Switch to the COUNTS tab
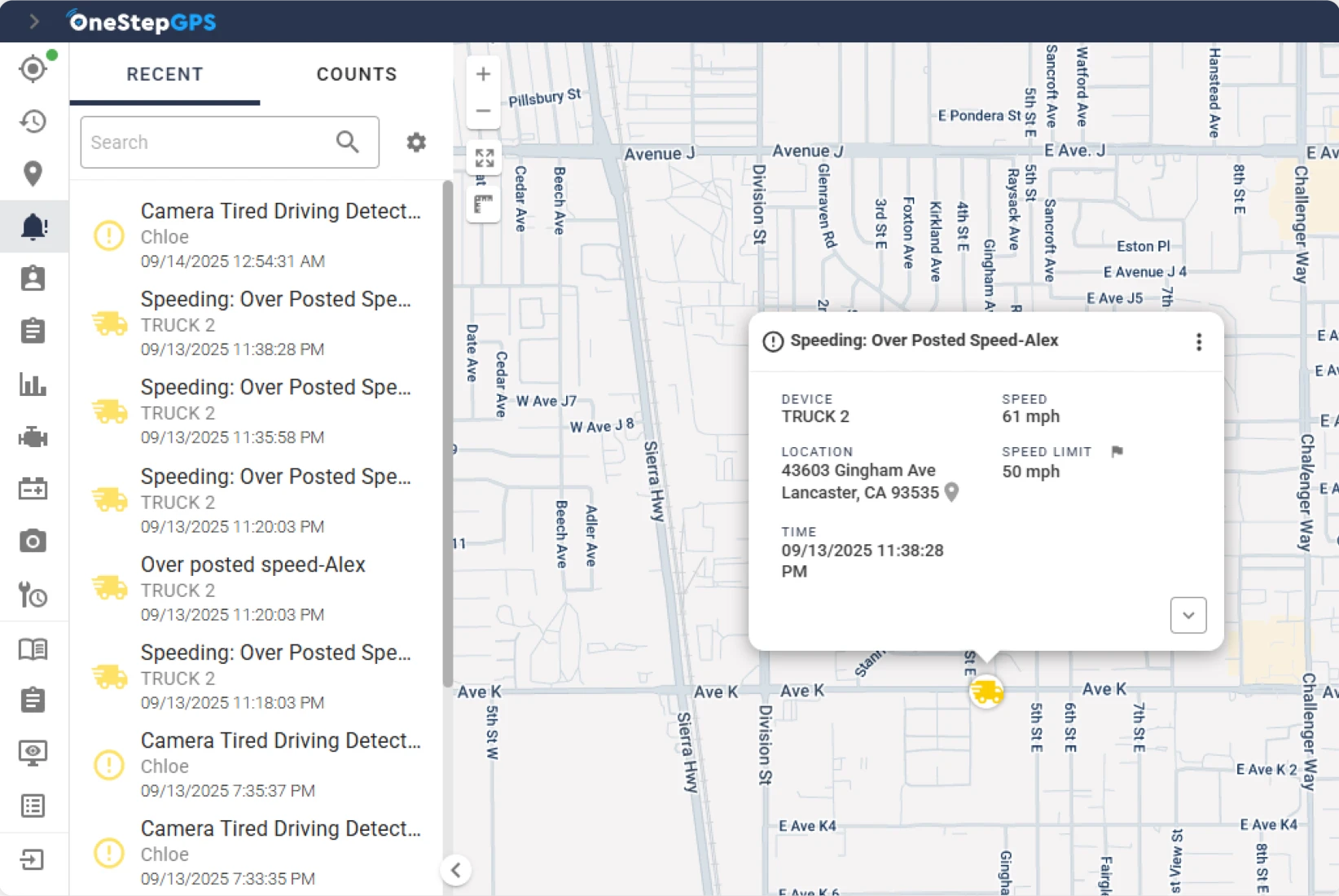The image size is (1339, 896). (x=357, y=74)
